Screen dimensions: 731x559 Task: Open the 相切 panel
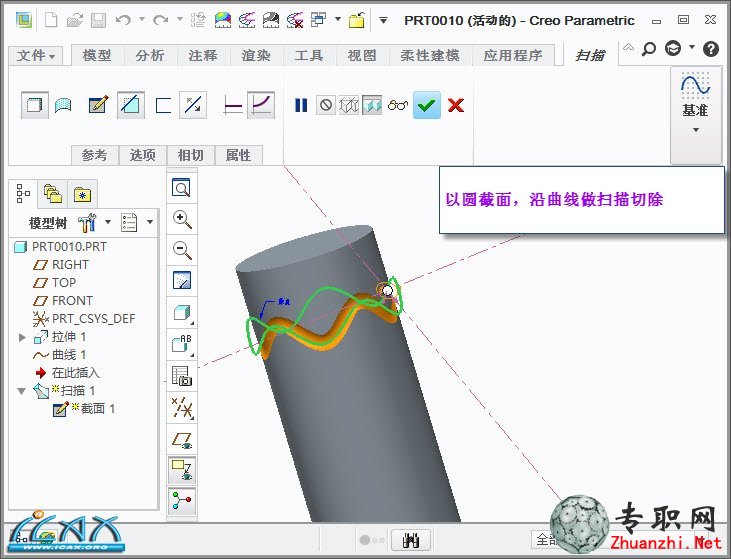pos(191,155)
